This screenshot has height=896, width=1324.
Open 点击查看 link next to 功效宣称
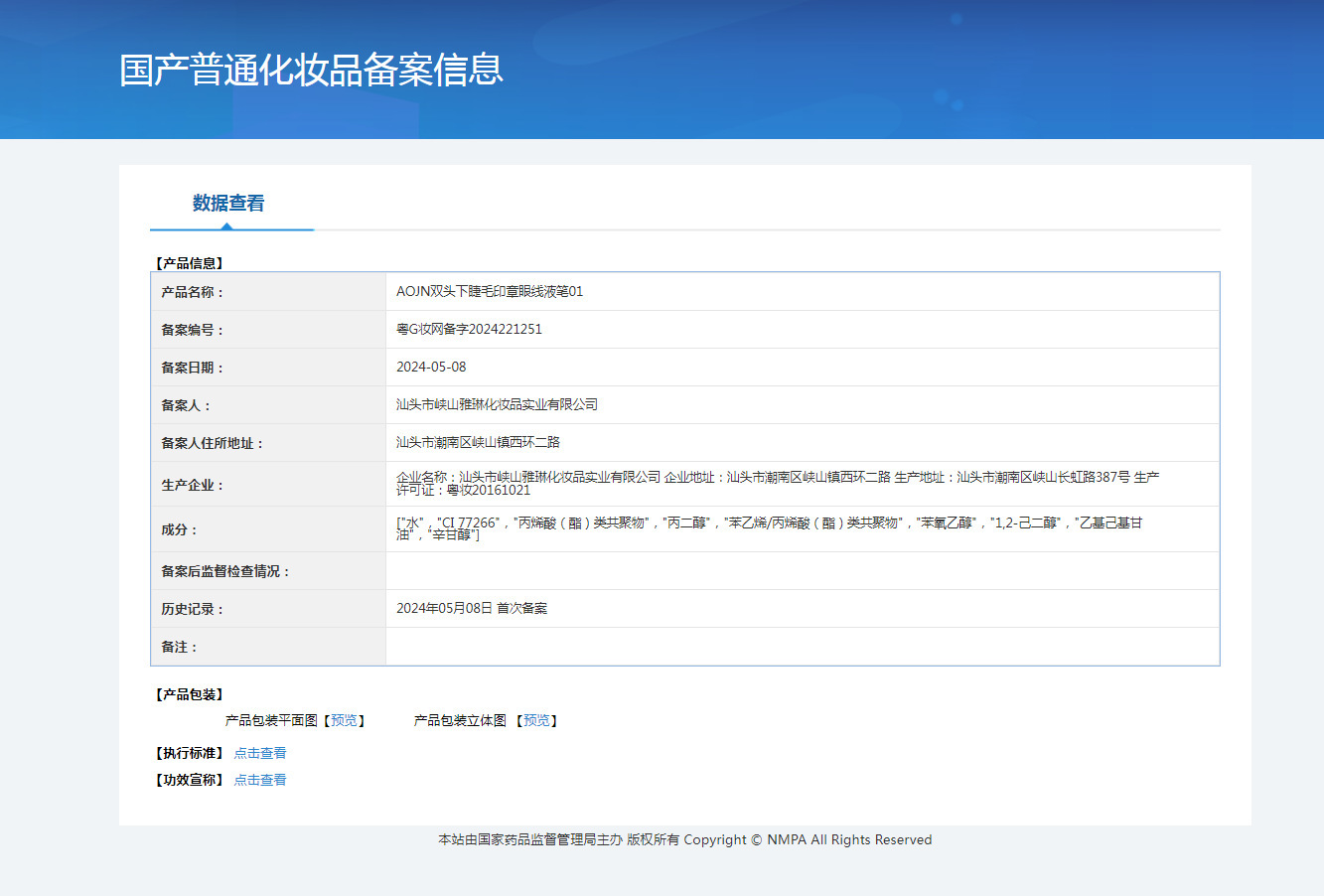pyautogui.click(x=260, y=780)
